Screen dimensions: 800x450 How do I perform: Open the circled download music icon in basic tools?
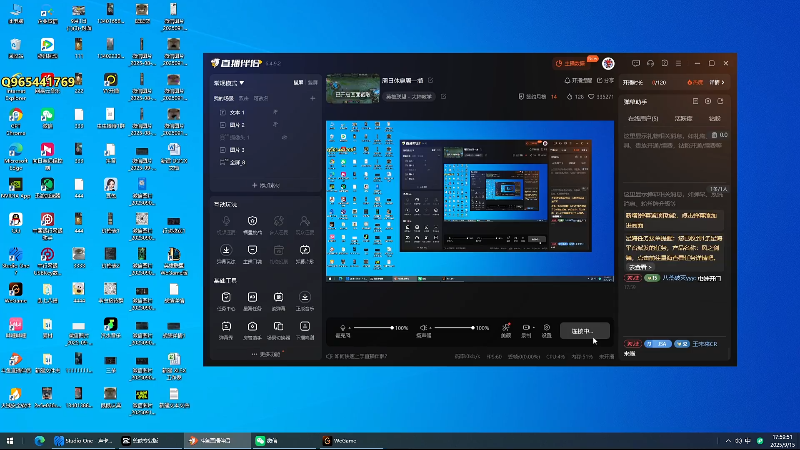[305, 297]
